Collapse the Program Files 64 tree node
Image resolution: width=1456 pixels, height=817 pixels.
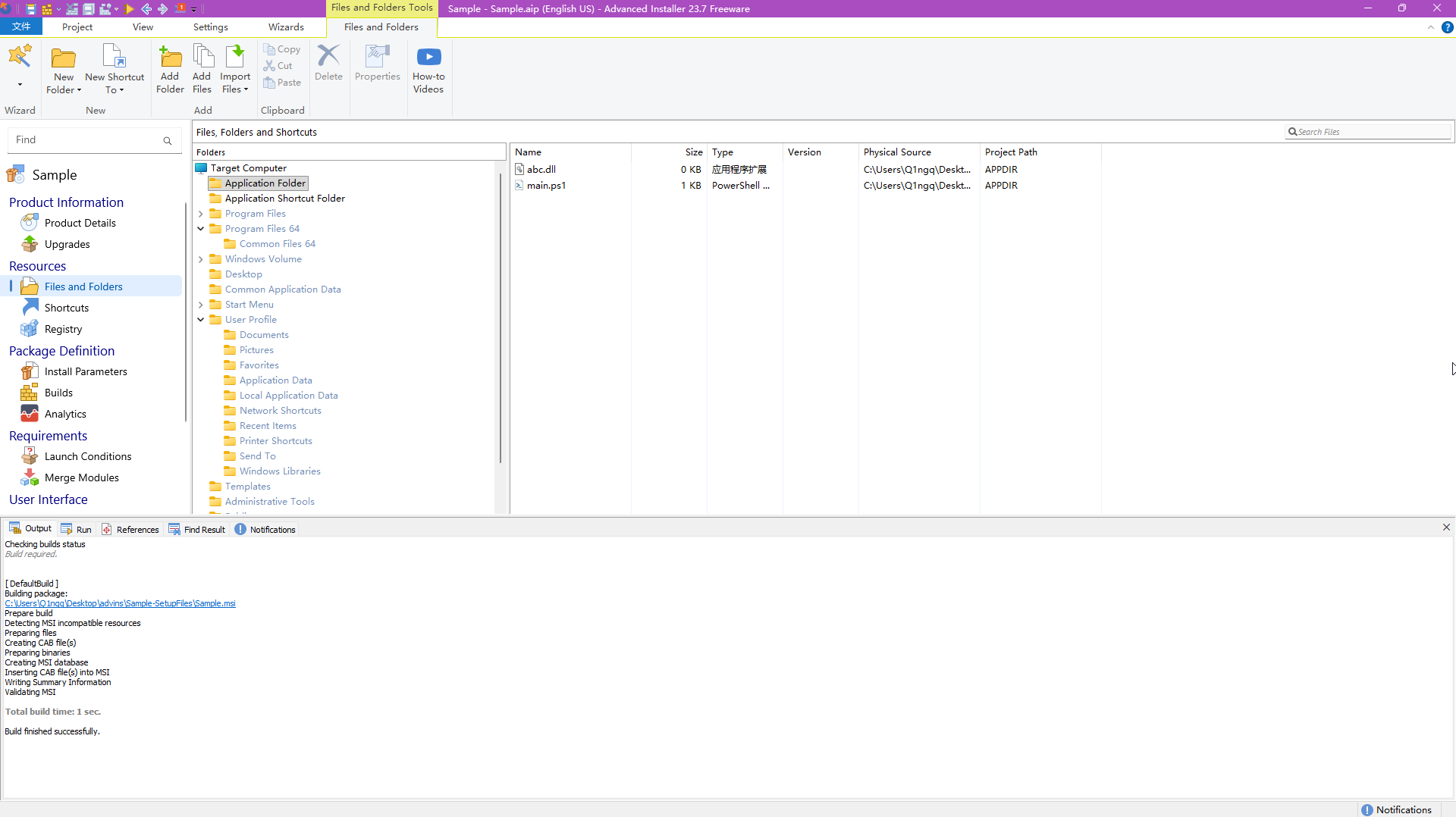201,229
